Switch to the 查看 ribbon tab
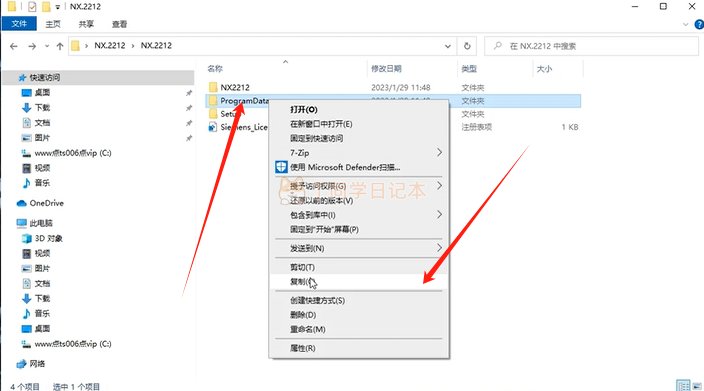 pos(119,24)
